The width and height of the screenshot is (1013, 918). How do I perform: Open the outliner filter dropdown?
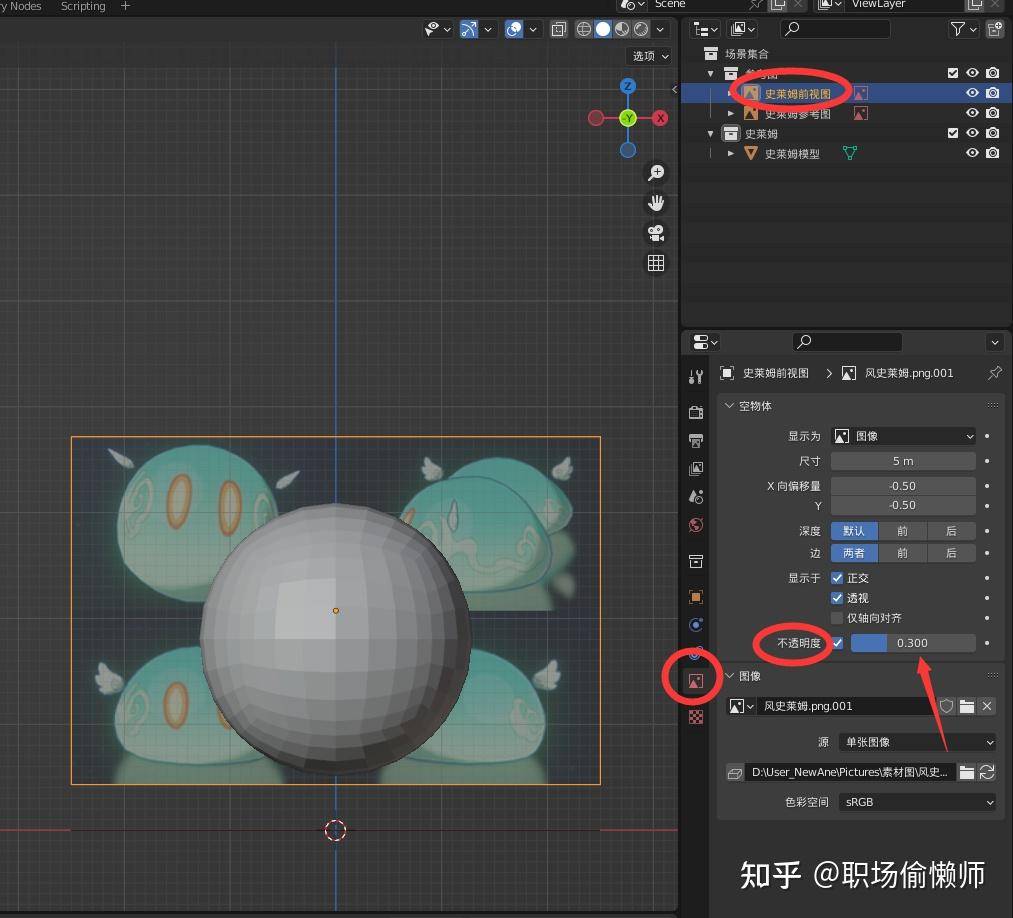[x=963, y=29]
